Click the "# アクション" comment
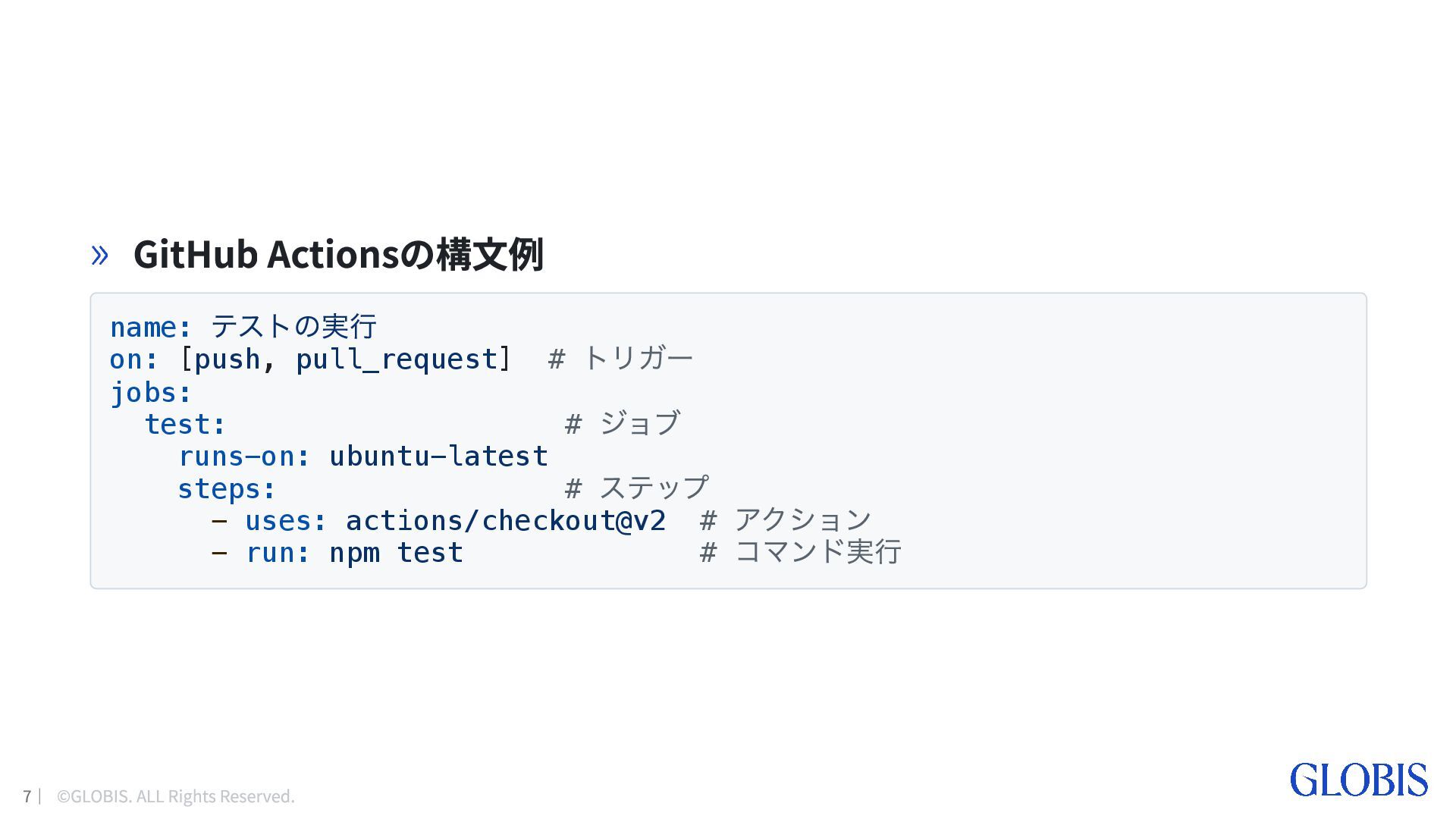This screenshot has width=1456, height=819. coord(786,521)
